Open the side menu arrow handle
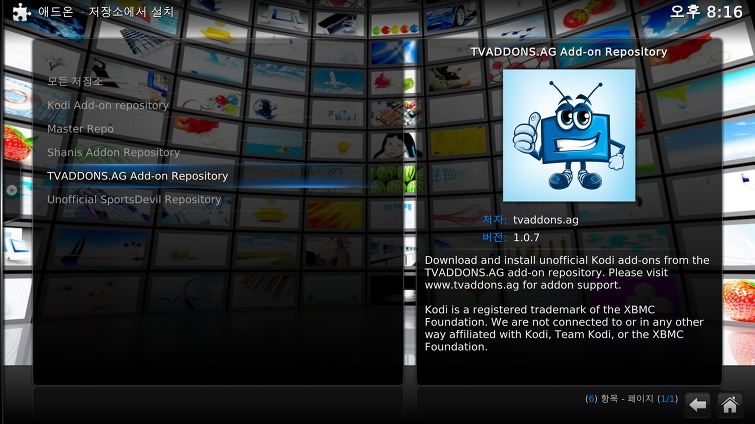 coord(12,190)
